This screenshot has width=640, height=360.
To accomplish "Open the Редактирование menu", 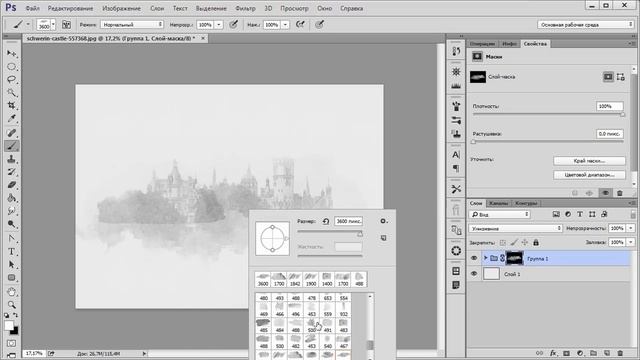I will tap(70, 8).
